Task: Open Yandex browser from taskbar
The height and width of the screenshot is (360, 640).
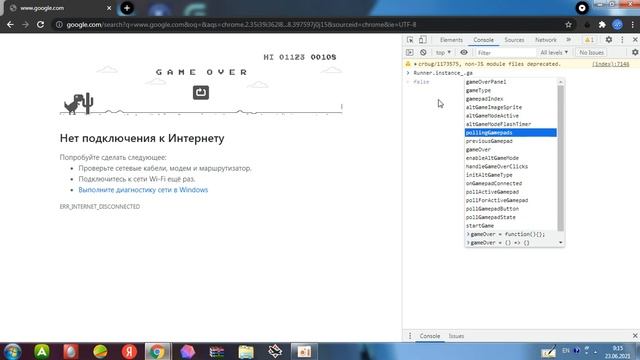Action: point(129,351)
